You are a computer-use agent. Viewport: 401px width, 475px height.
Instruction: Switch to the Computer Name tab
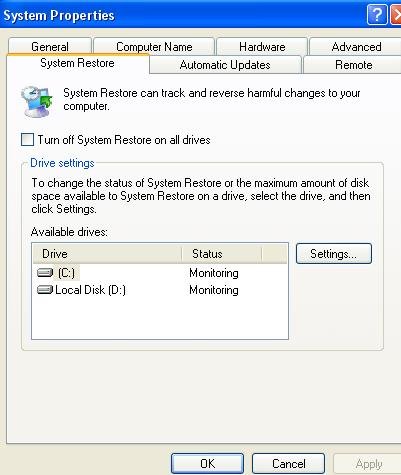pos(154,46)
